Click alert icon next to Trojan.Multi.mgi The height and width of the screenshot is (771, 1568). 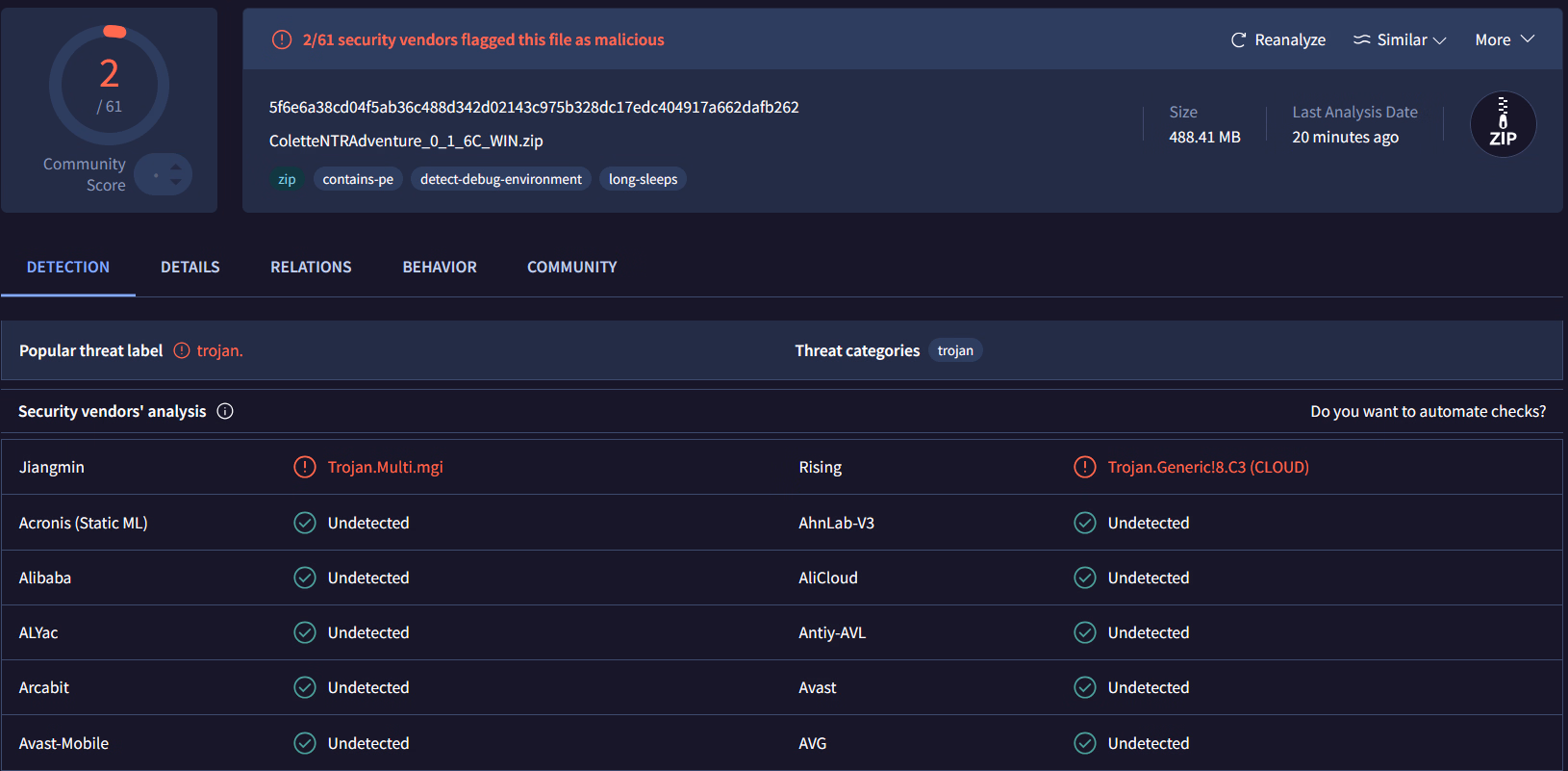point(304,467)
